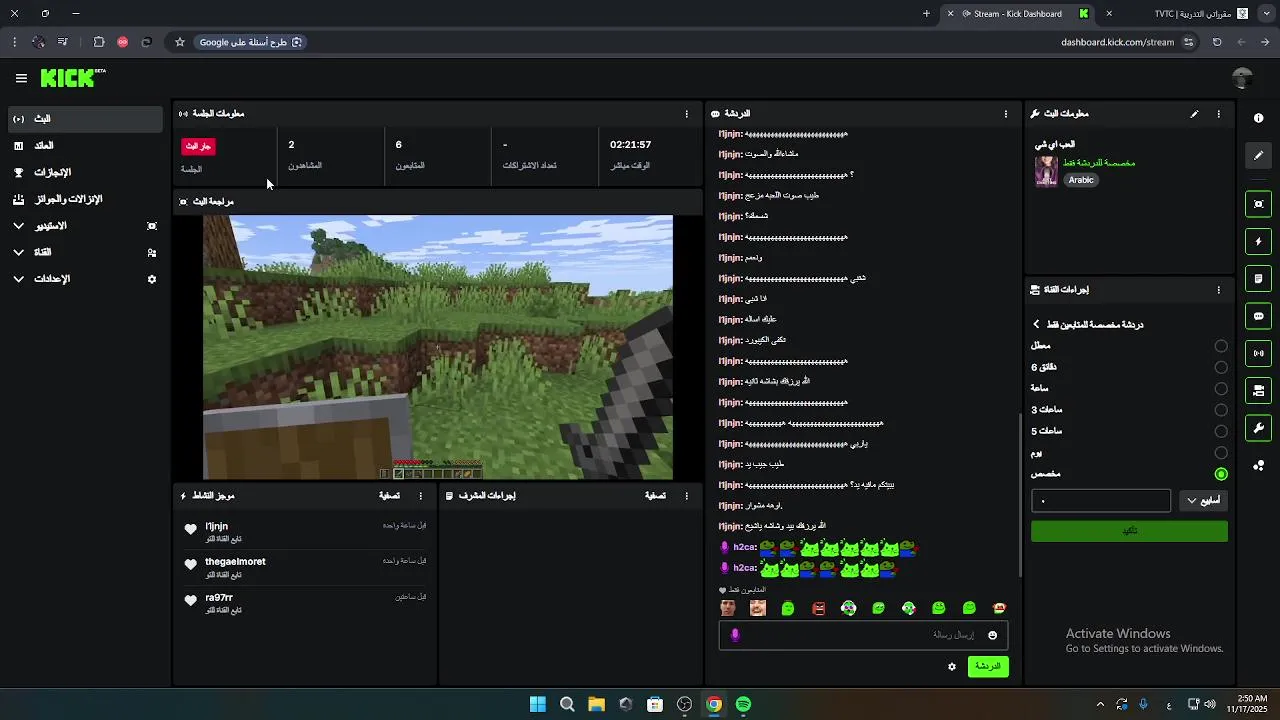
Task: Switch to the Stream - Kick Dashboard browser tab
Action: 1018,14
